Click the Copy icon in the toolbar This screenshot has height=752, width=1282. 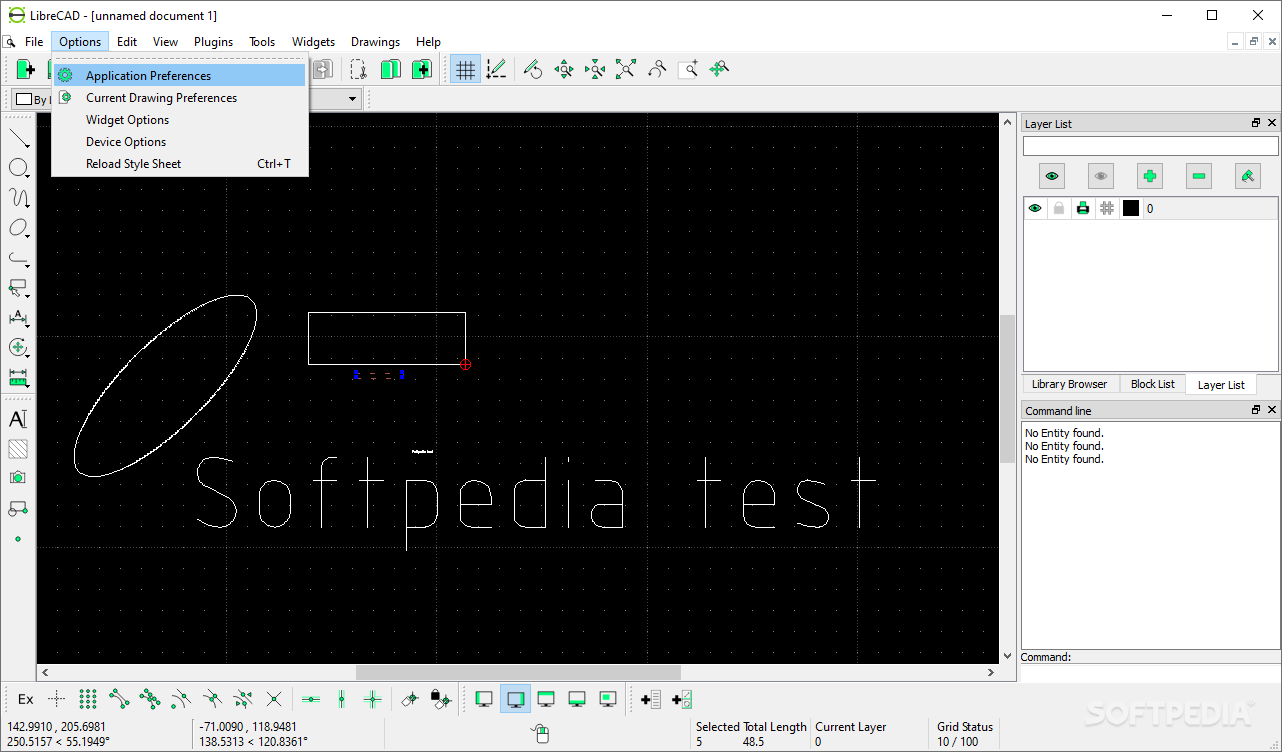point(390,69)
